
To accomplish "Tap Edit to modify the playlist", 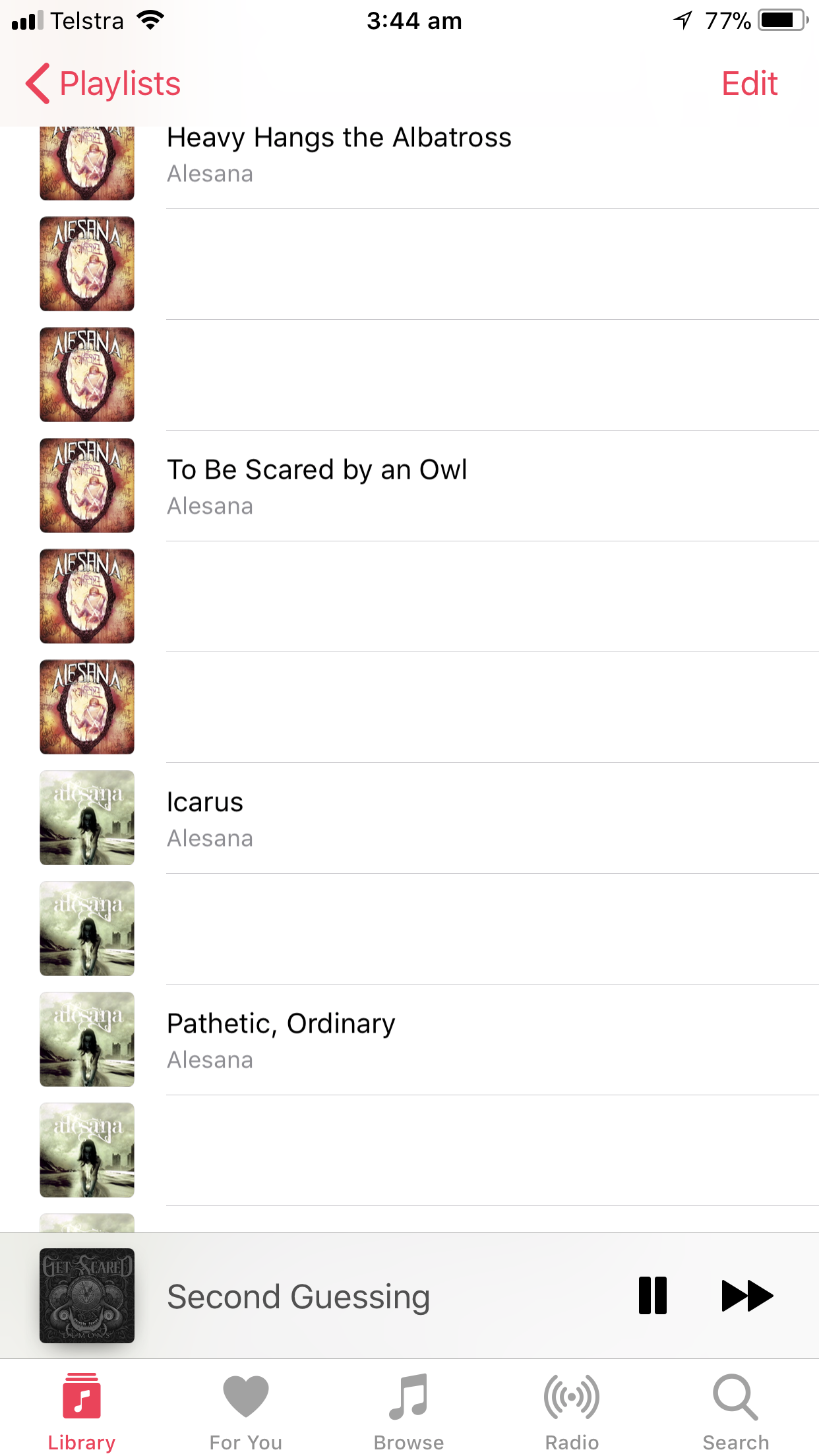I will 750,84.
